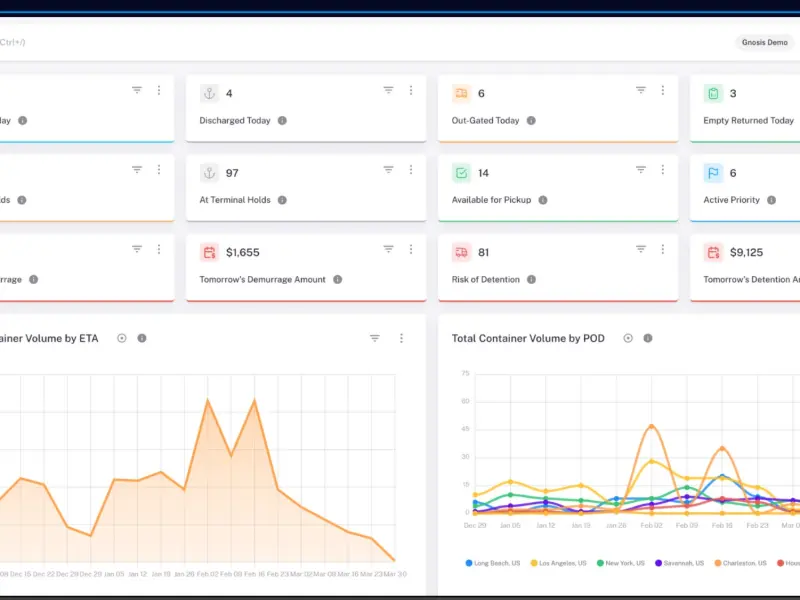Click info icon beside Available for Pickup
This screenshot has height=600, width=800.
[x=543, y=200]
